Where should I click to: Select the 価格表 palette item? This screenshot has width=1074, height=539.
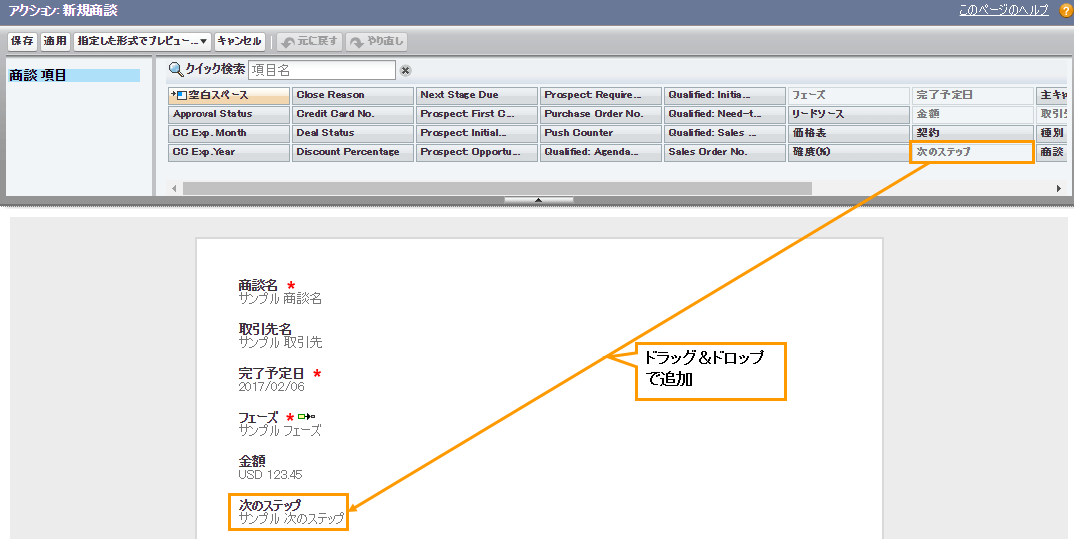coord(849,134)
